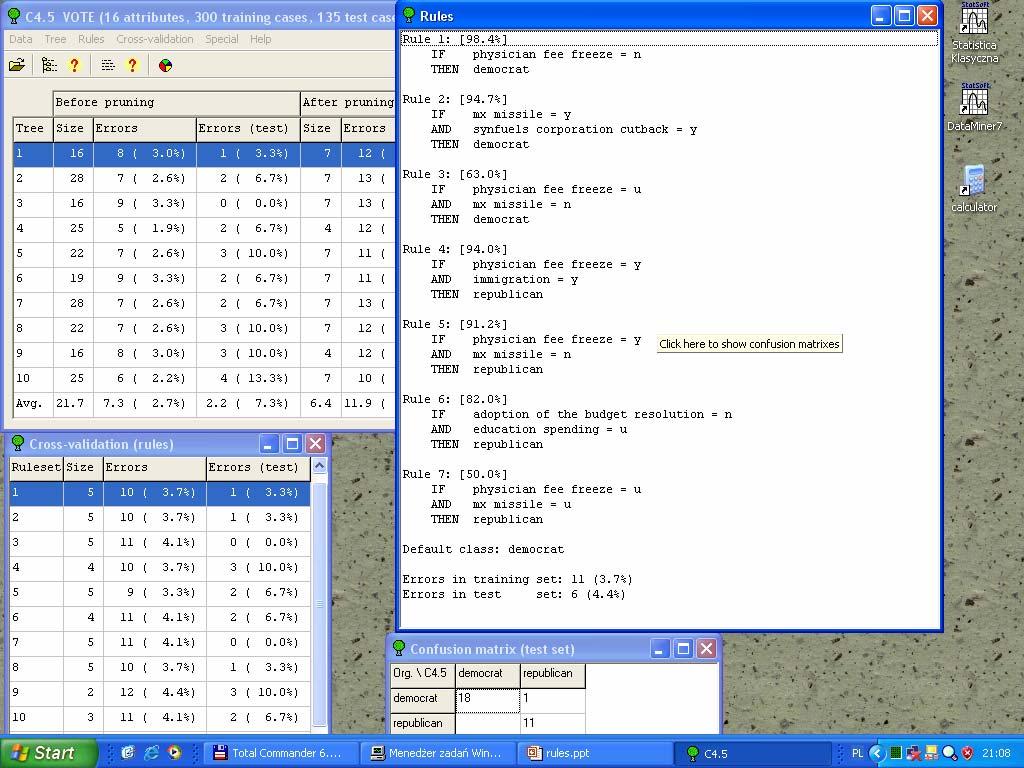Click the build decision tree toolbar icon
1024x768 pixels.
click(49, 65)
